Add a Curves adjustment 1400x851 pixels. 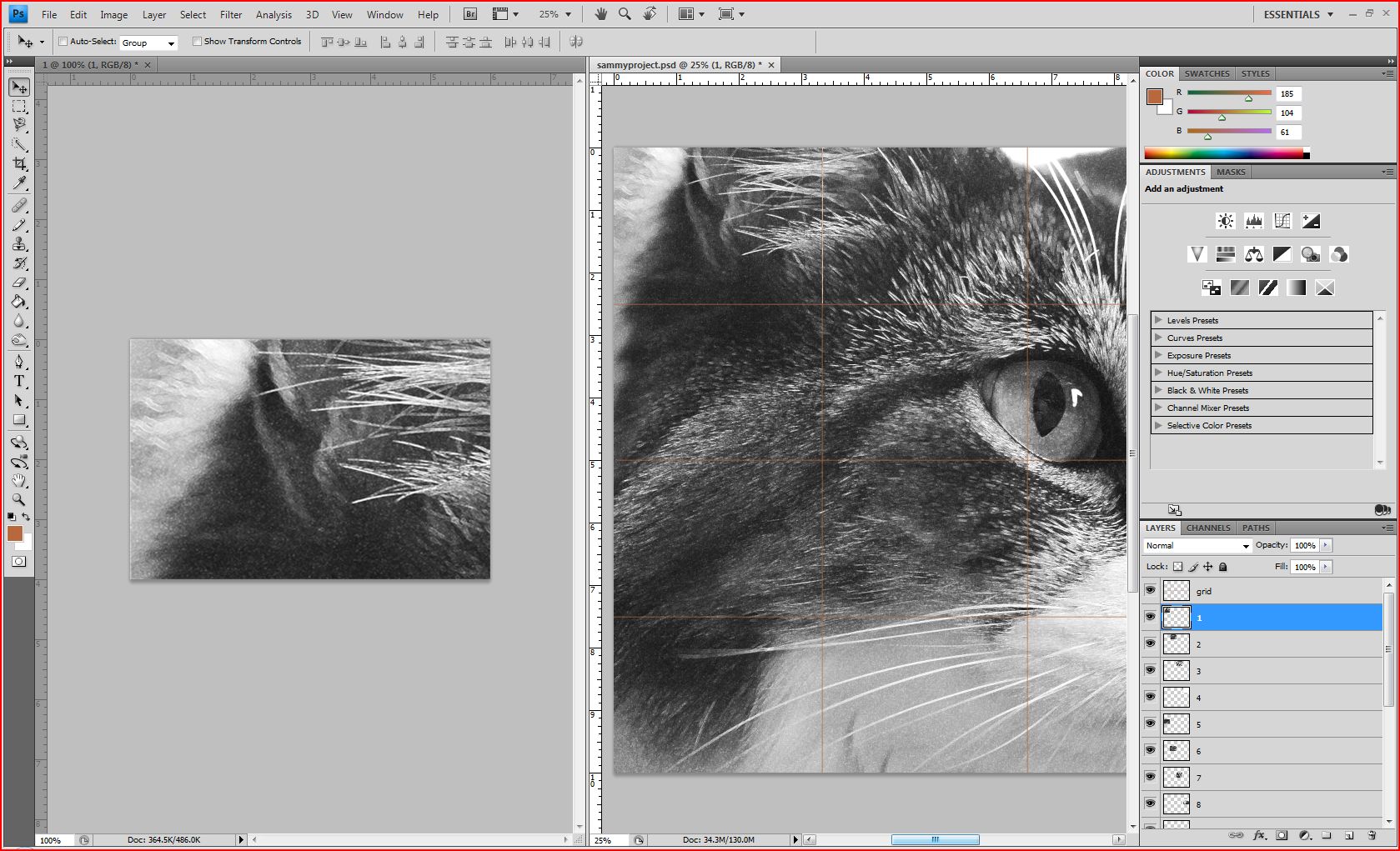point(1282,221)
